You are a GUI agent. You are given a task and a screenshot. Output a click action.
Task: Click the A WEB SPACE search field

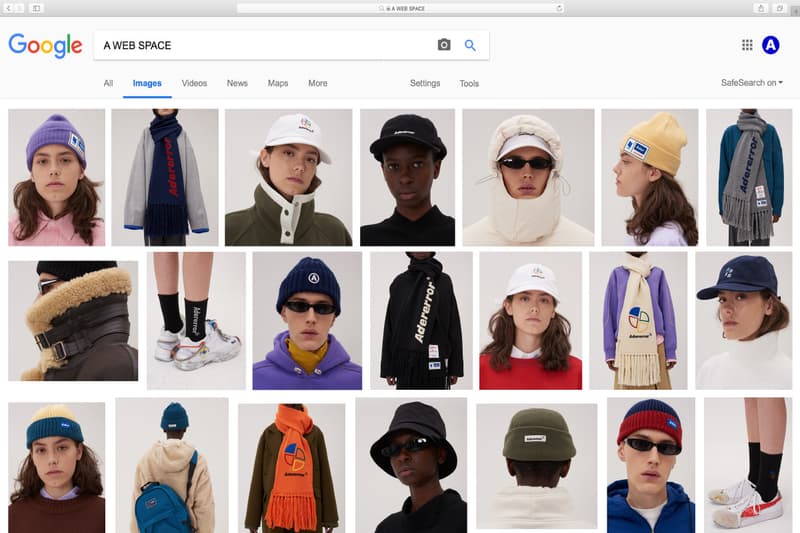click(x=260, y=45)
